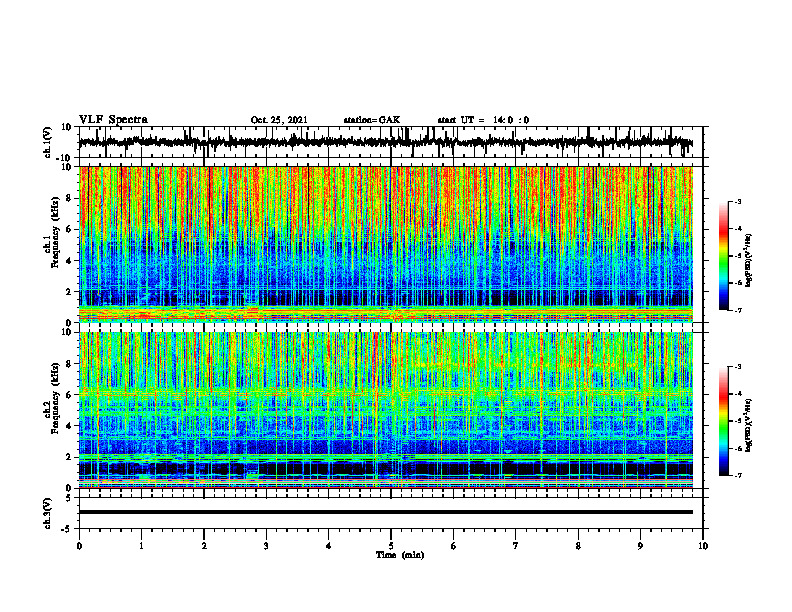This screenshot has width=792, height=612.
Task: Click the thick black ch.3 voltage line
Action: (x=386, y=512)
